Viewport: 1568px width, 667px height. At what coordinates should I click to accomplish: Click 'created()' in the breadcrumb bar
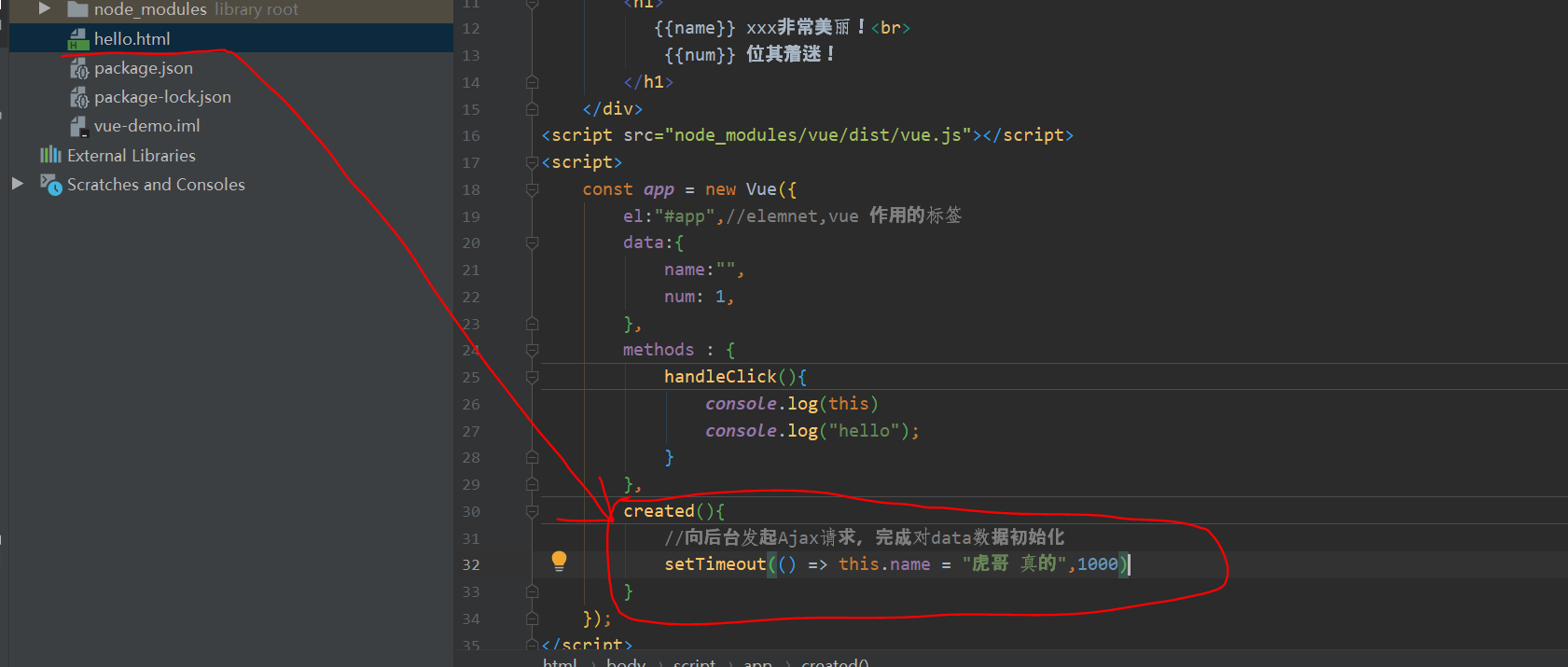(835, 662)
